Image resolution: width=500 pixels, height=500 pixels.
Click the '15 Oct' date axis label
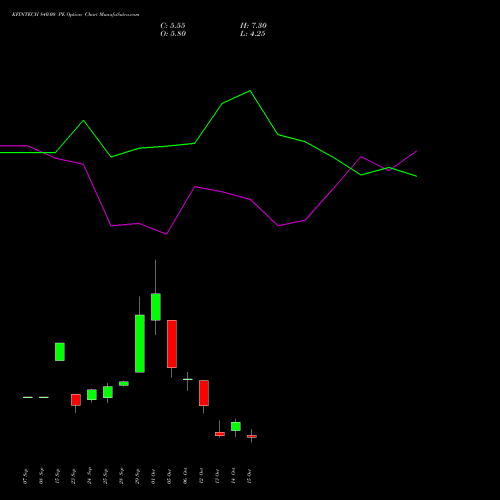[250, 476]
